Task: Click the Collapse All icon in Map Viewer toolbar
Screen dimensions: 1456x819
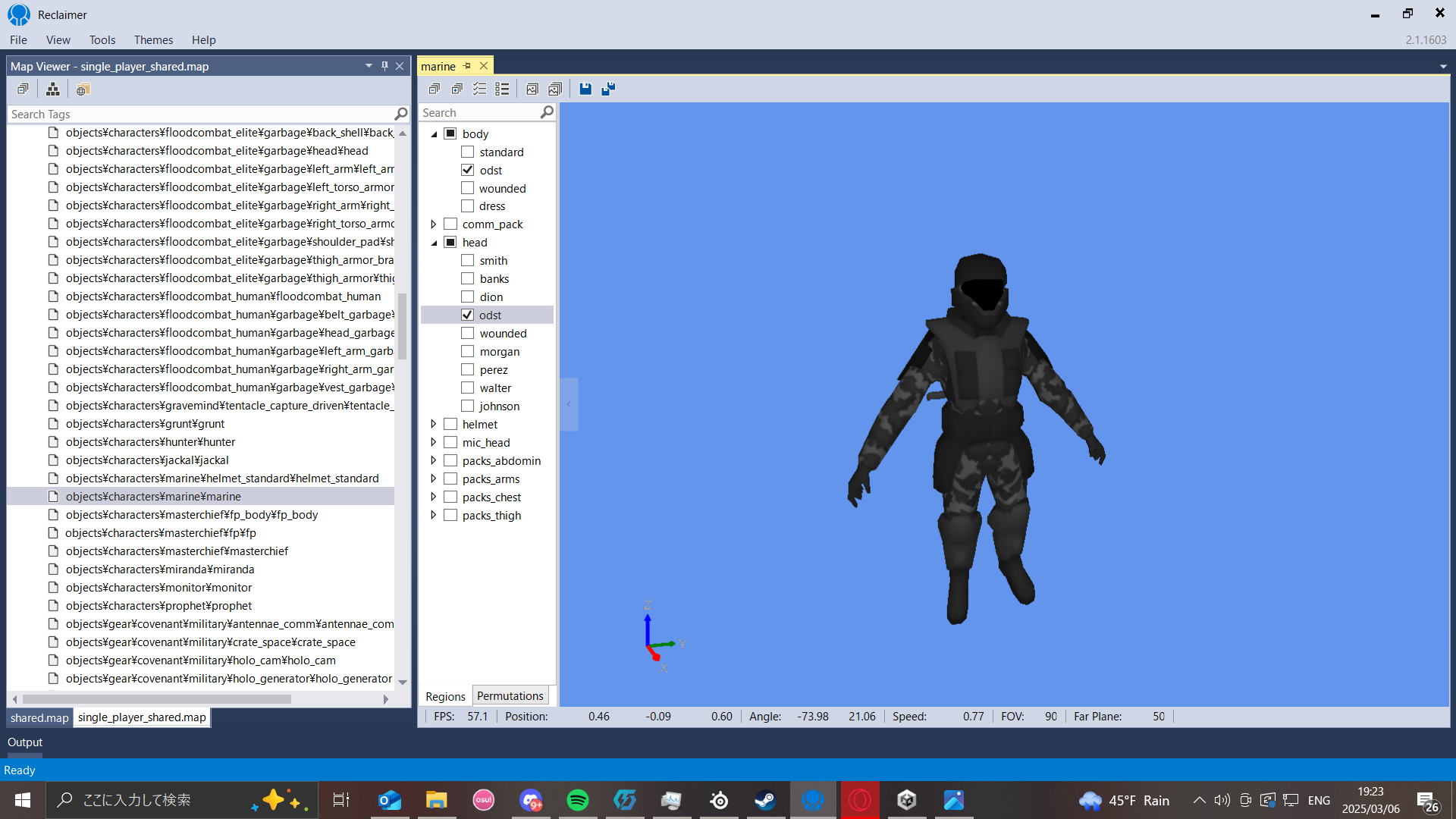Action: 23,89
